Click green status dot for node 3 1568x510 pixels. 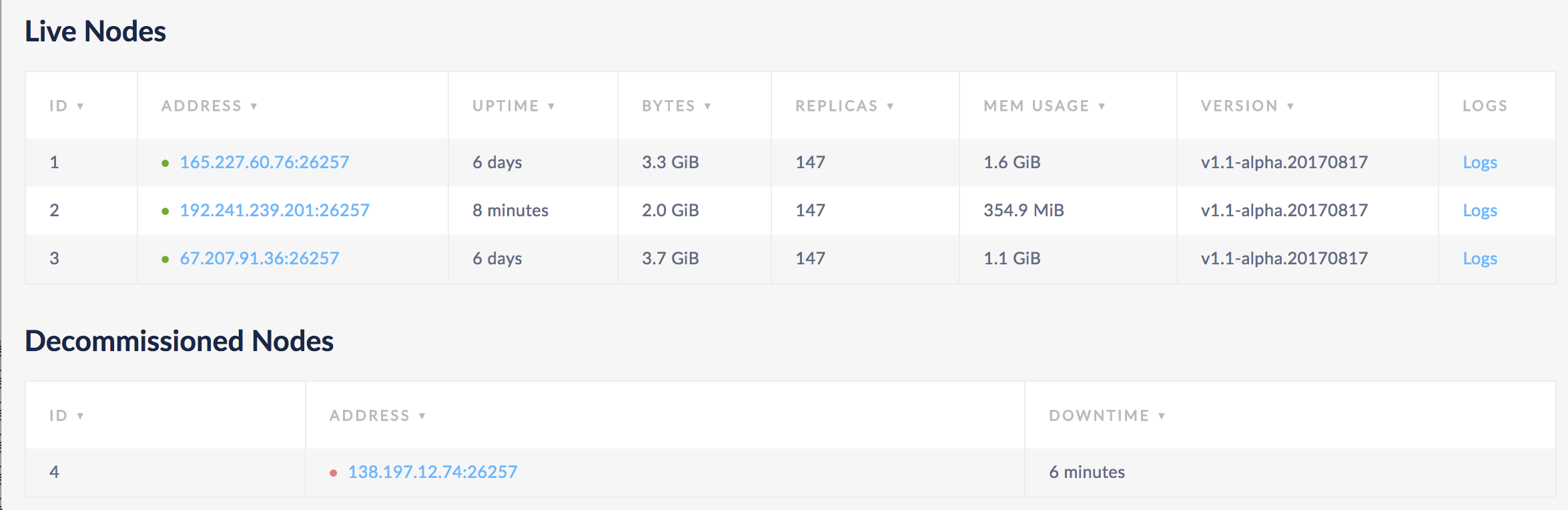pos(165,259)
